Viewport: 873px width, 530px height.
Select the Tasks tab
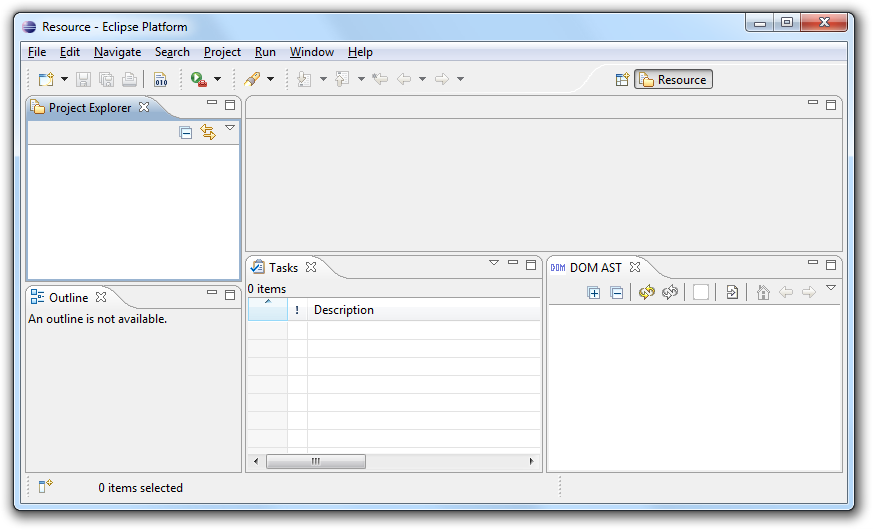point(283,267)
